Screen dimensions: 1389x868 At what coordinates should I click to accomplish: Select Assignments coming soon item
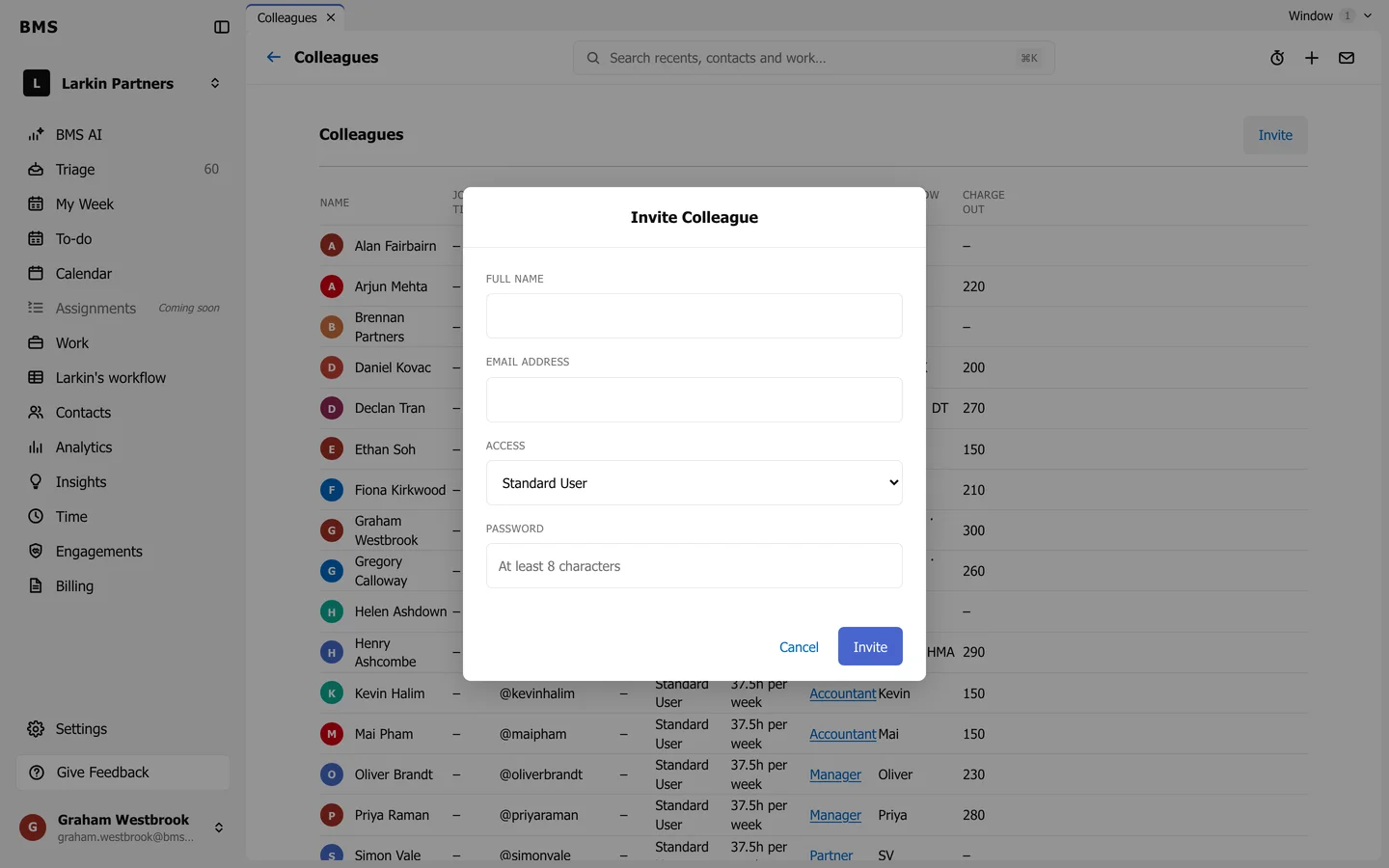click(x=123, y=309)
